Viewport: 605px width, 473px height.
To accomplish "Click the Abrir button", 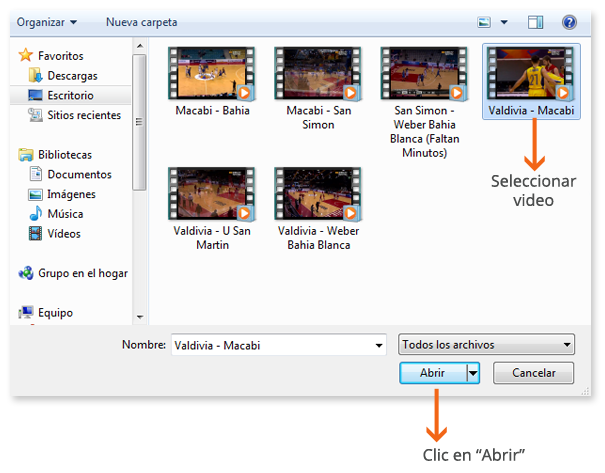I will [x=433, y=373].
